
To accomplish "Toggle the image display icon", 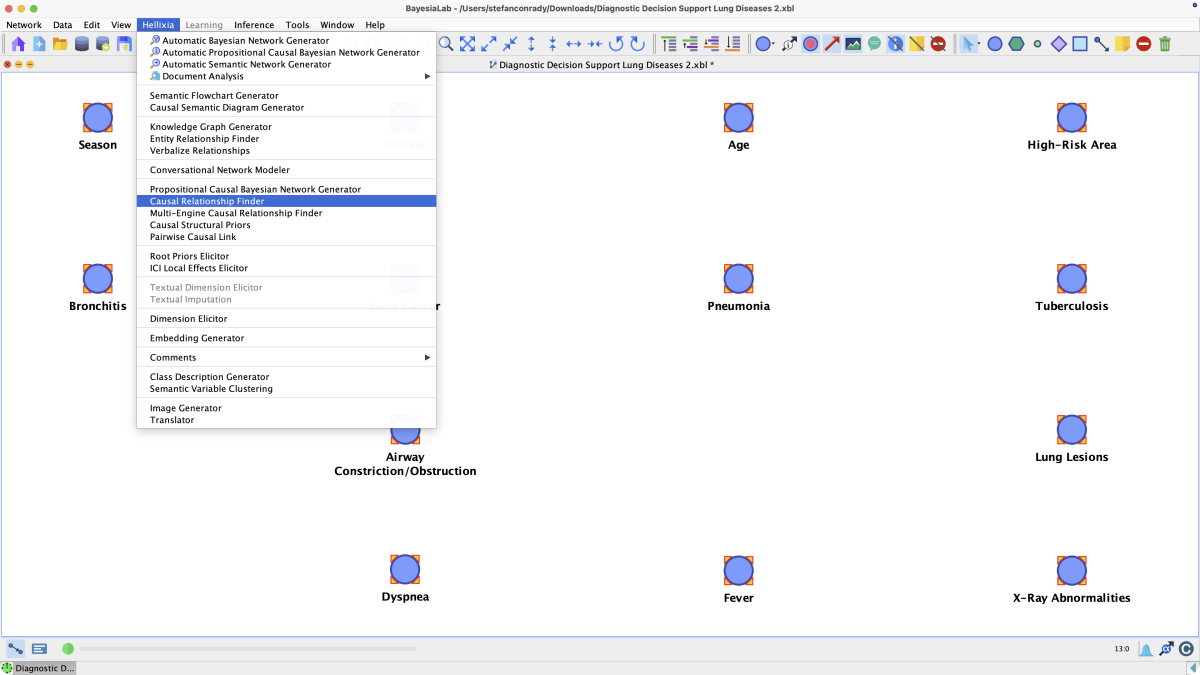I will point(853,44).
